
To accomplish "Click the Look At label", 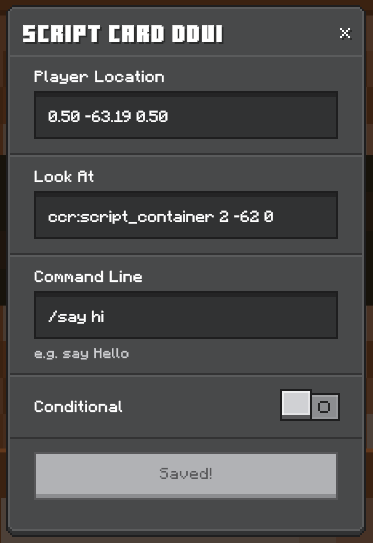I will tap(64, 177).
